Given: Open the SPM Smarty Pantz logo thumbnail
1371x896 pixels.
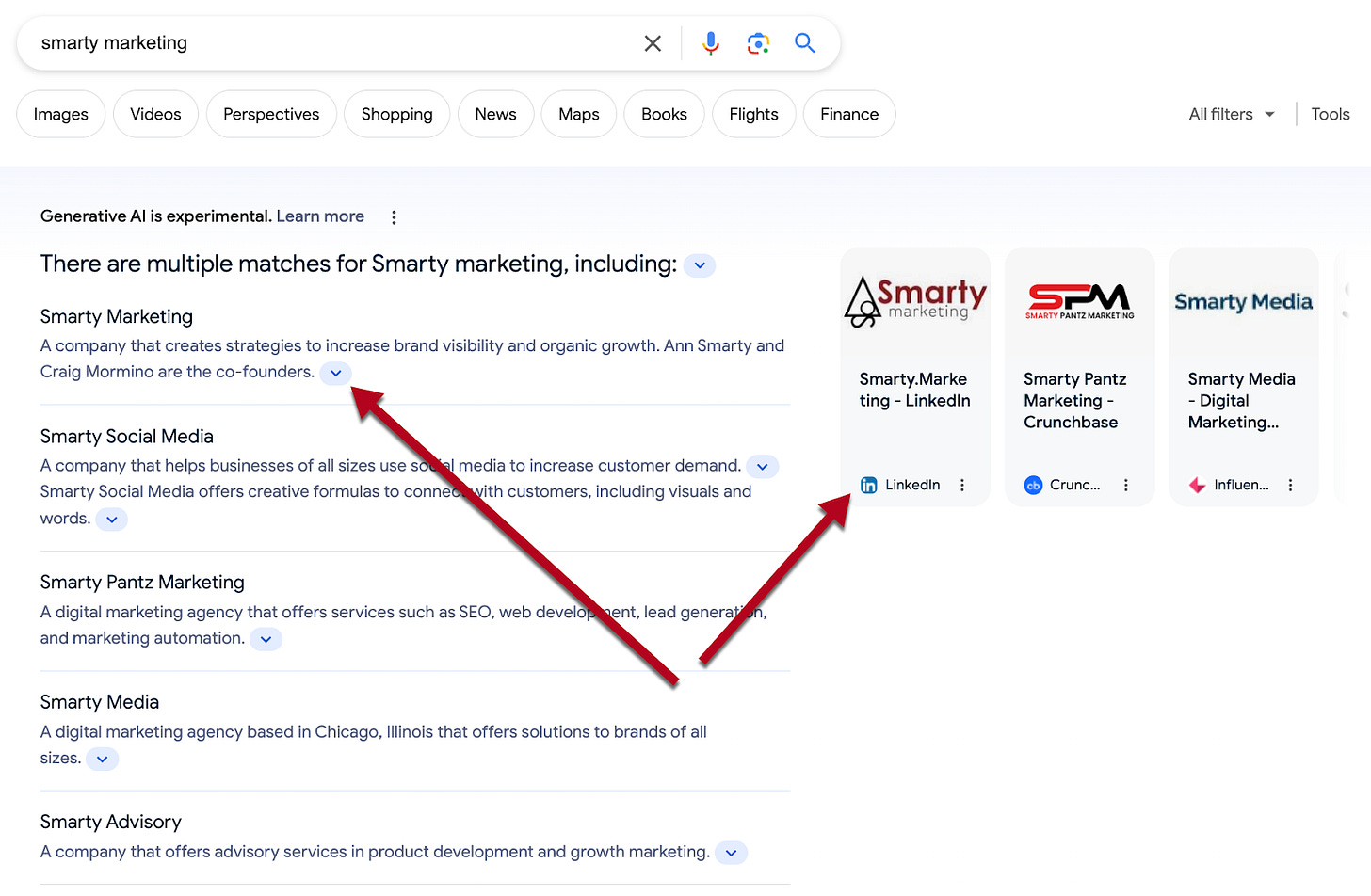Looking at the screenshot, I should point(1080,302).
